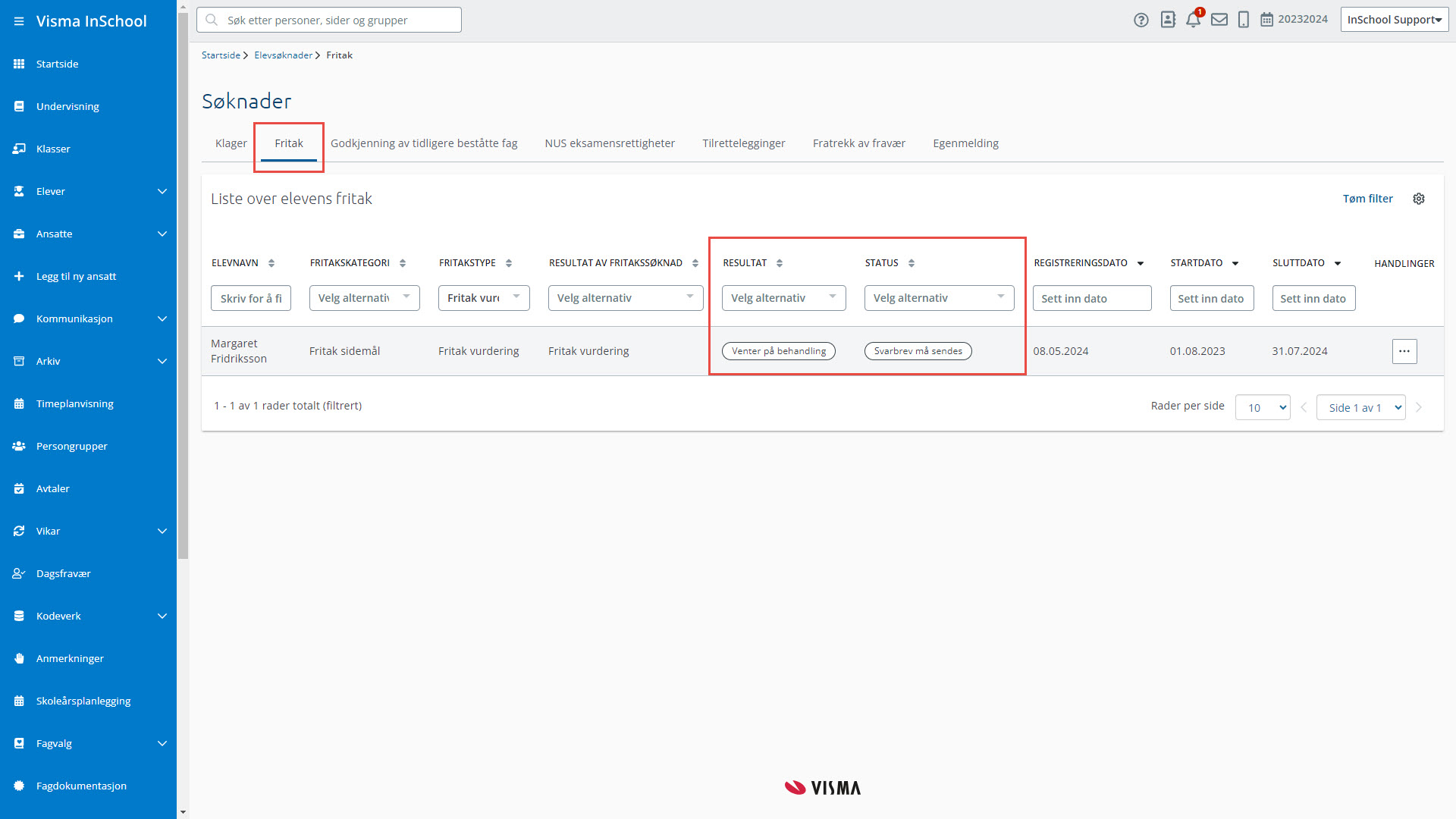Expand the Arkiv sidebar section
The image size is (1456, 819).
[x=162, y=361]
